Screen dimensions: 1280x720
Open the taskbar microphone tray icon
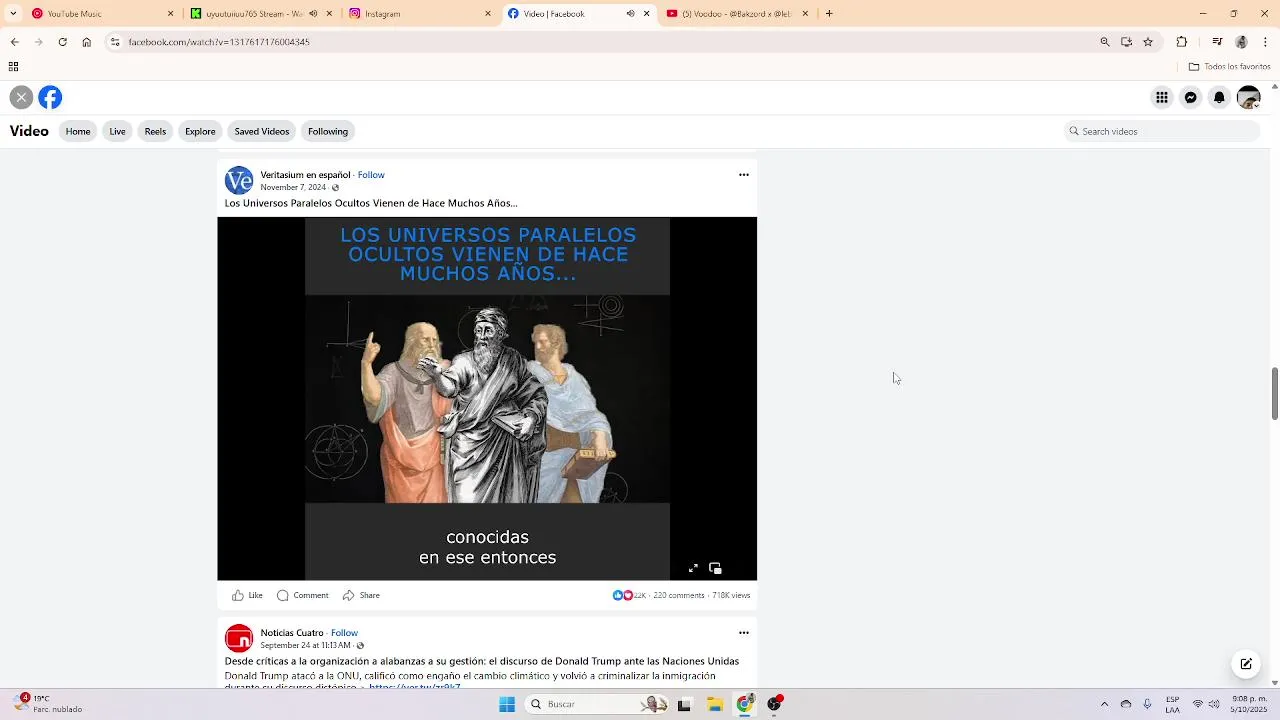click(x=1147, y=704)
